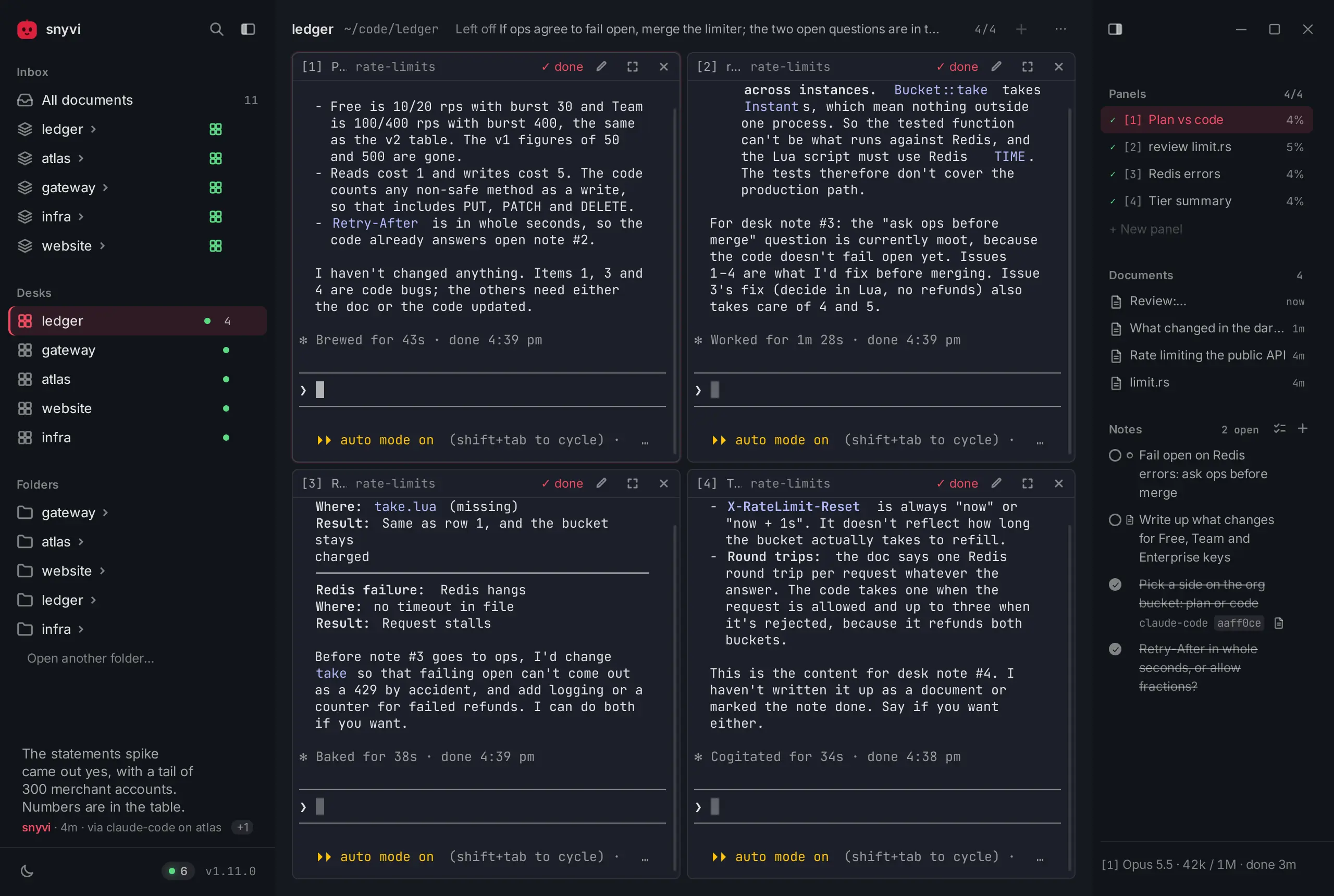Viewport: 1334px width, 896px height.
Task: Expand gateway in Inbox list
Action: click(105, 188)
